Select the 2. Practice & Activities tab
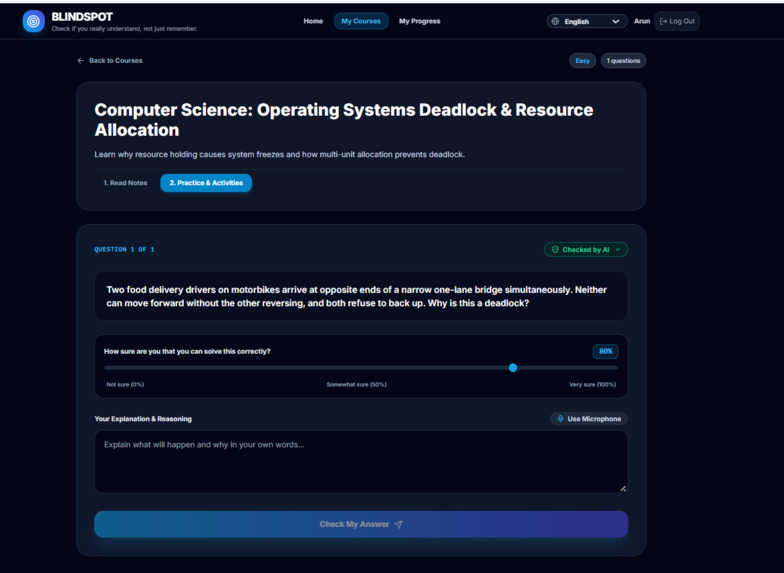 206,183
